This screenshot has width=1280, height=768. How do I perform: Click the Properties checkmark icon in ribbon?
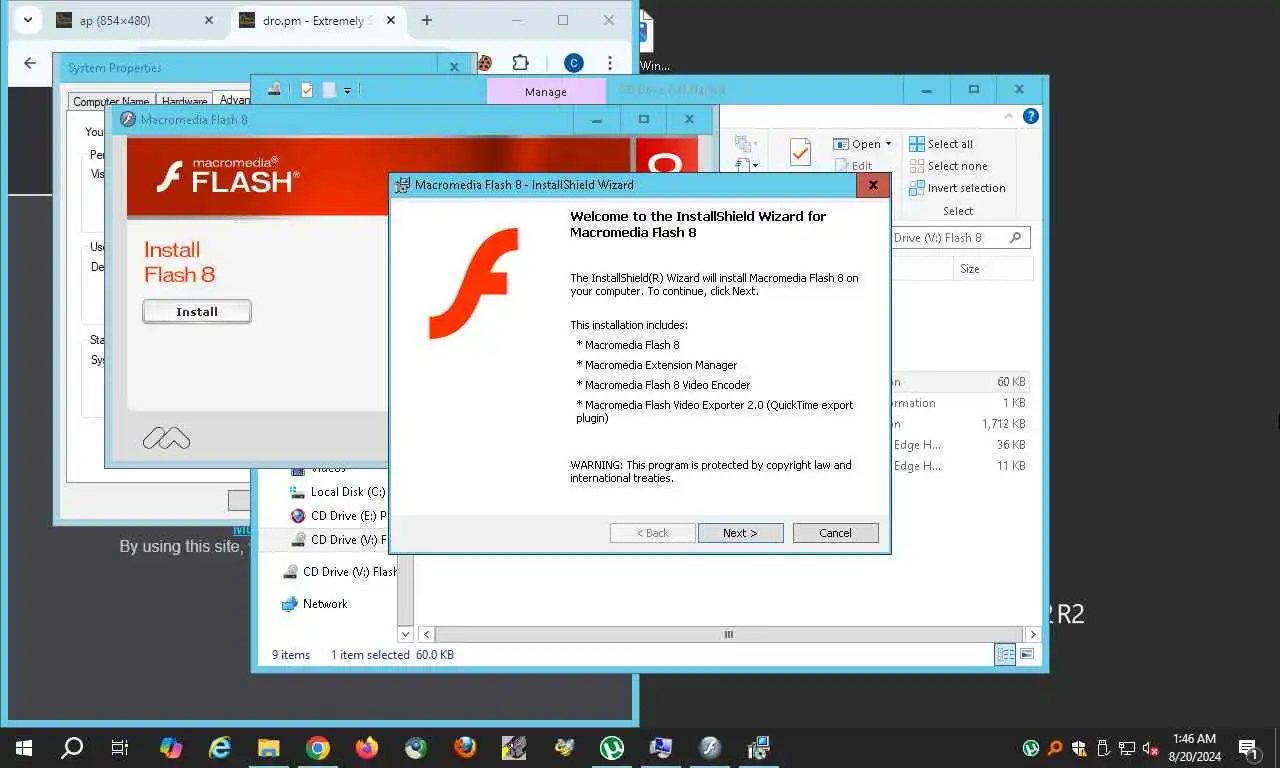[x=800, y=152]
